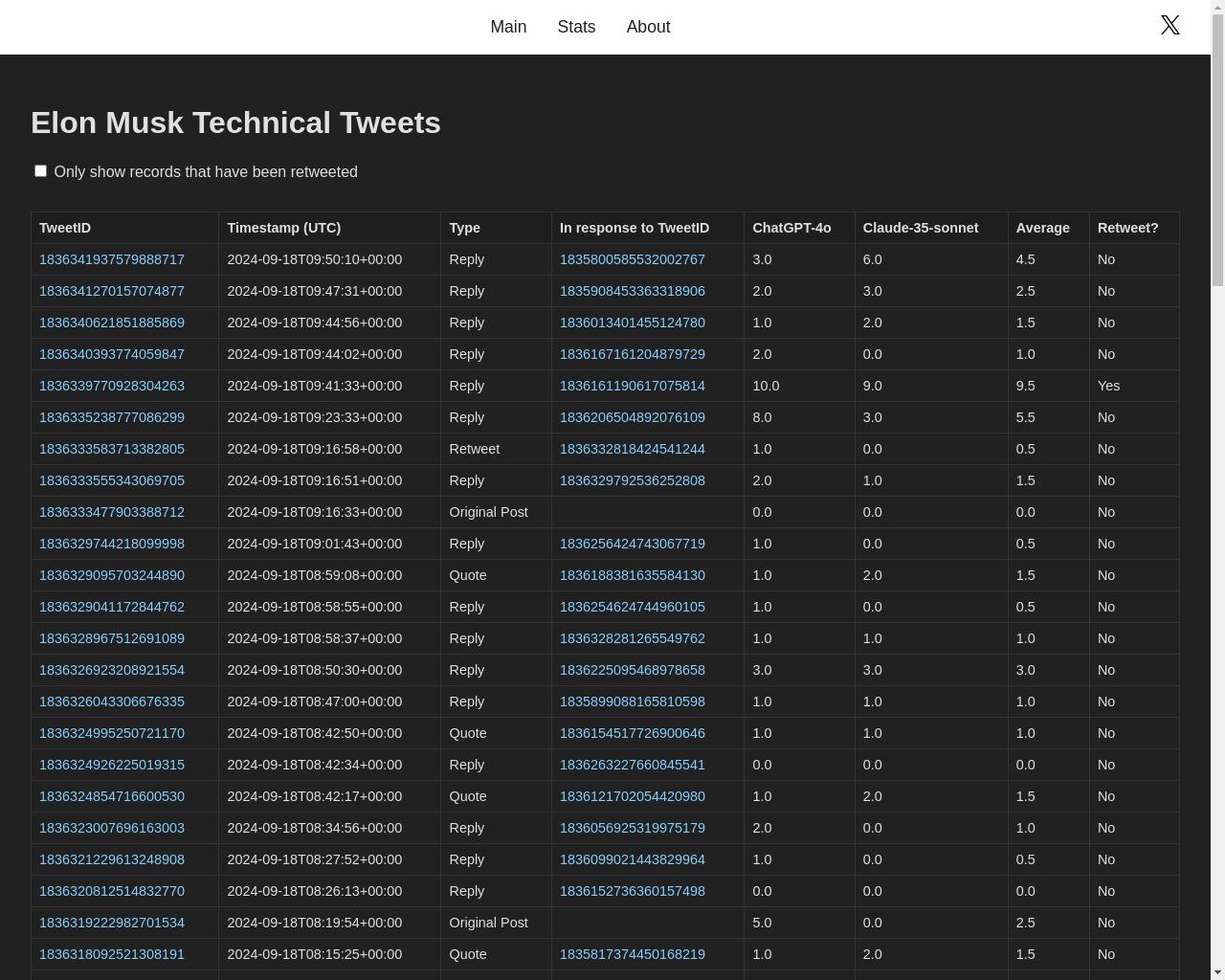Open tweet 1836324926225019315

pos(112,765)
